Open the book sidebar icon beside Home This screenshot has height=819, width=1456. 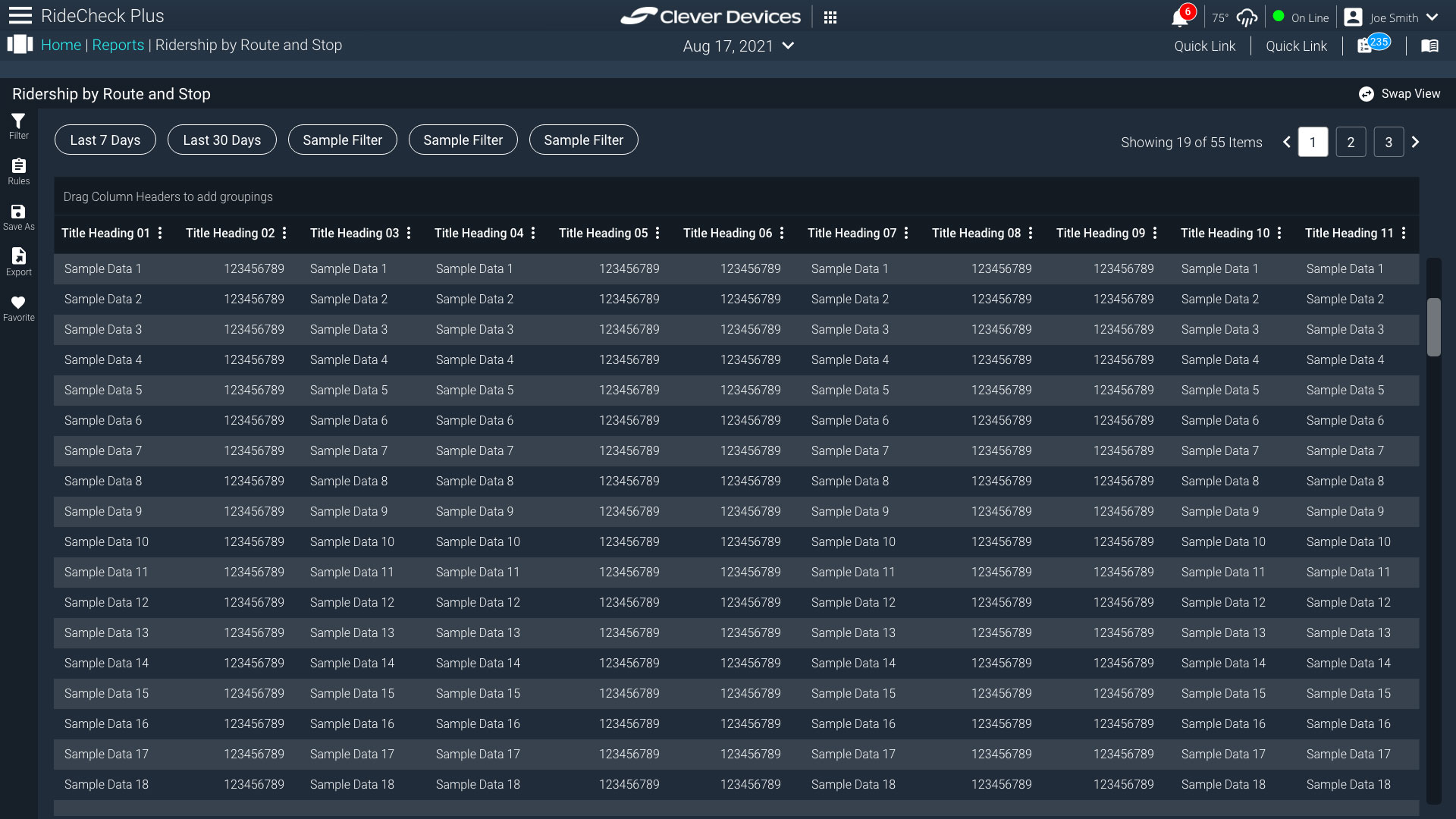tap(20, 44)
